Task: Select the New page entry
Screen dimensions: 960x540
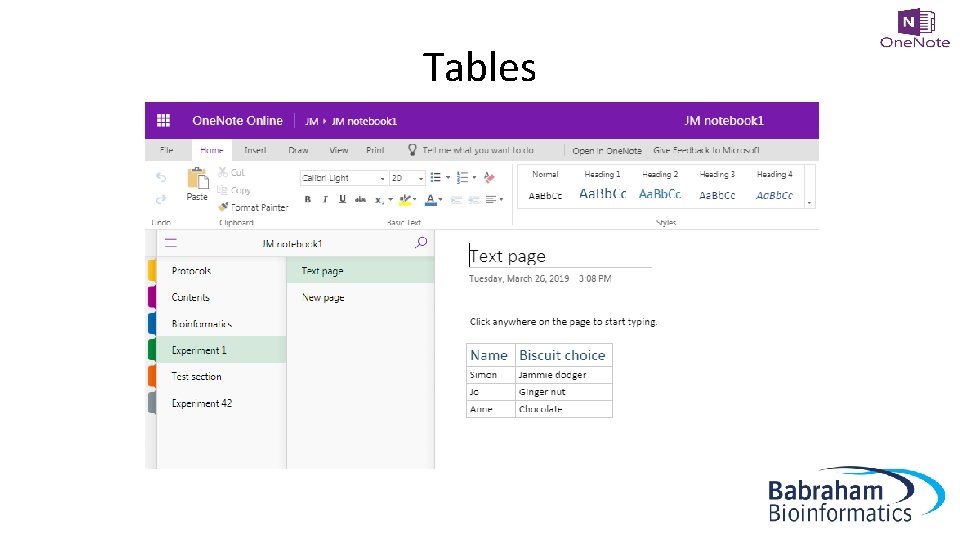Action: point(361,298)
